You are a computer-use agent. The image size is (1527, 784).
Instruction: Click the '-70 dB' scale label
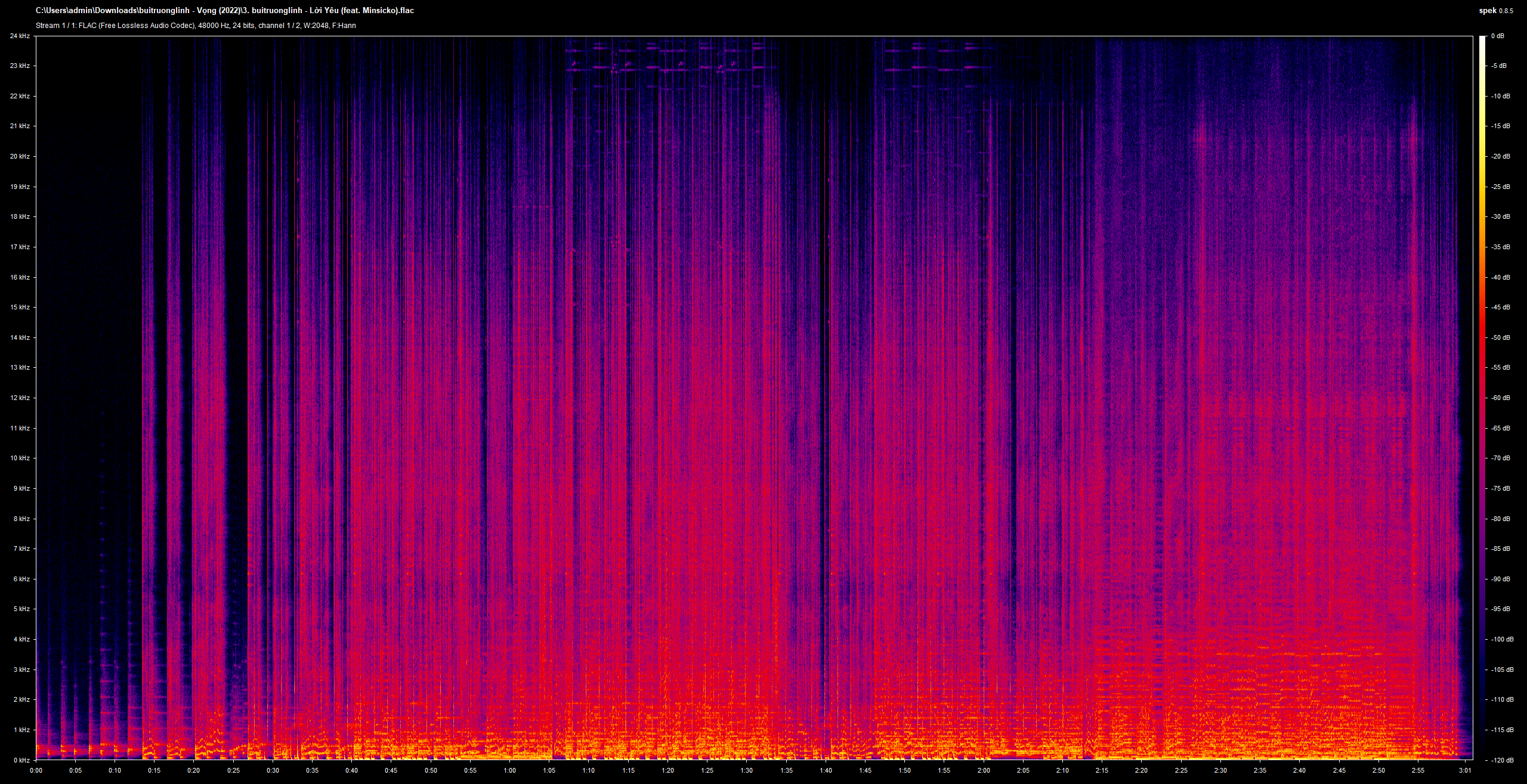1501,458
